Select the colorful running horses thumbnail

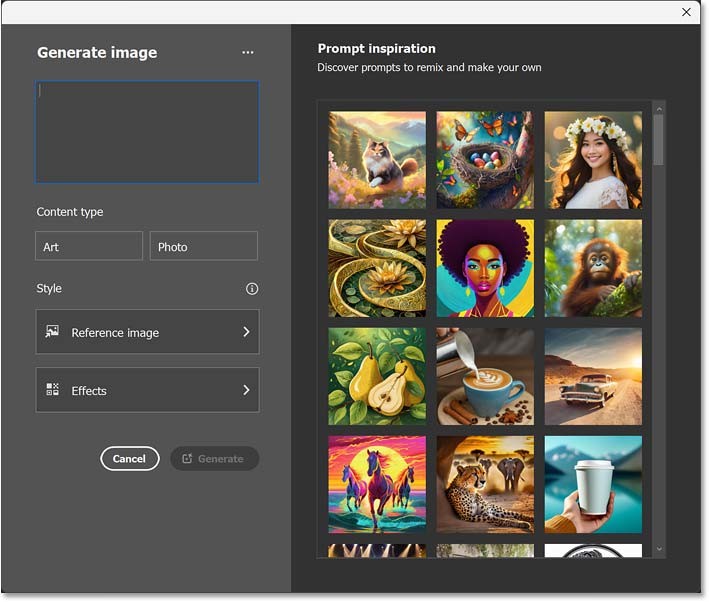tap(377, 484)
